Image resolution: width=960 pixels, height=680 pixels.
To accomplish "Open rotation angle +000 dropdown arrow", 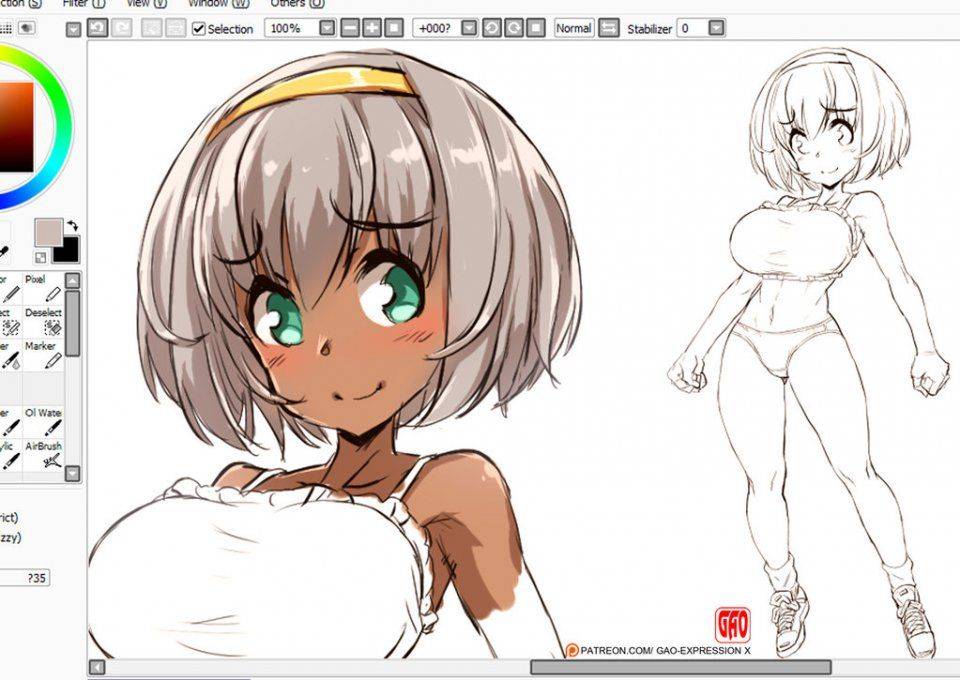I will [469, 28].
